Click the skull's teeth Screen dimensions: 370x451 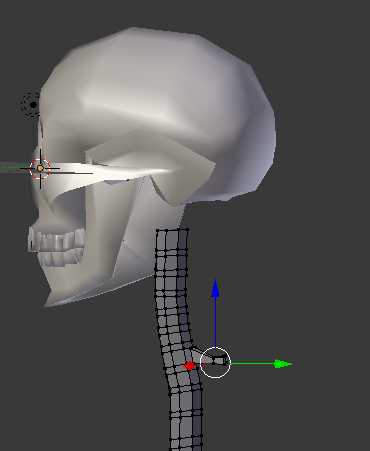57,246
